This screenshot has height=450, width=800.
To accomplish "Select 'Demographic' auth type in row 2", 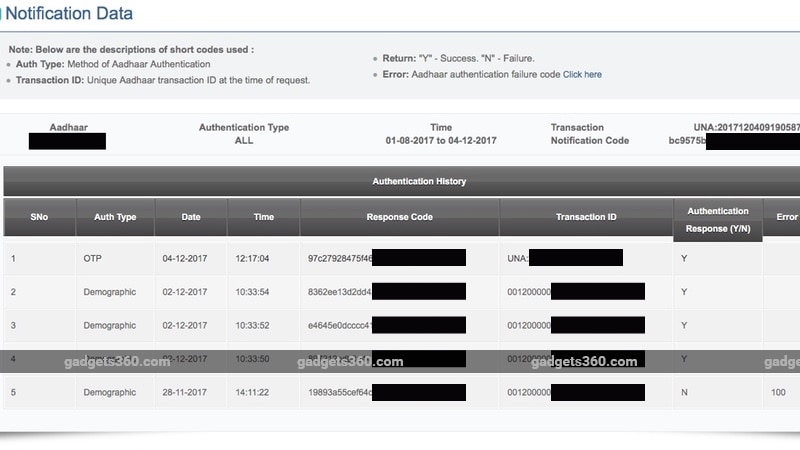I will tap(110, 292).
